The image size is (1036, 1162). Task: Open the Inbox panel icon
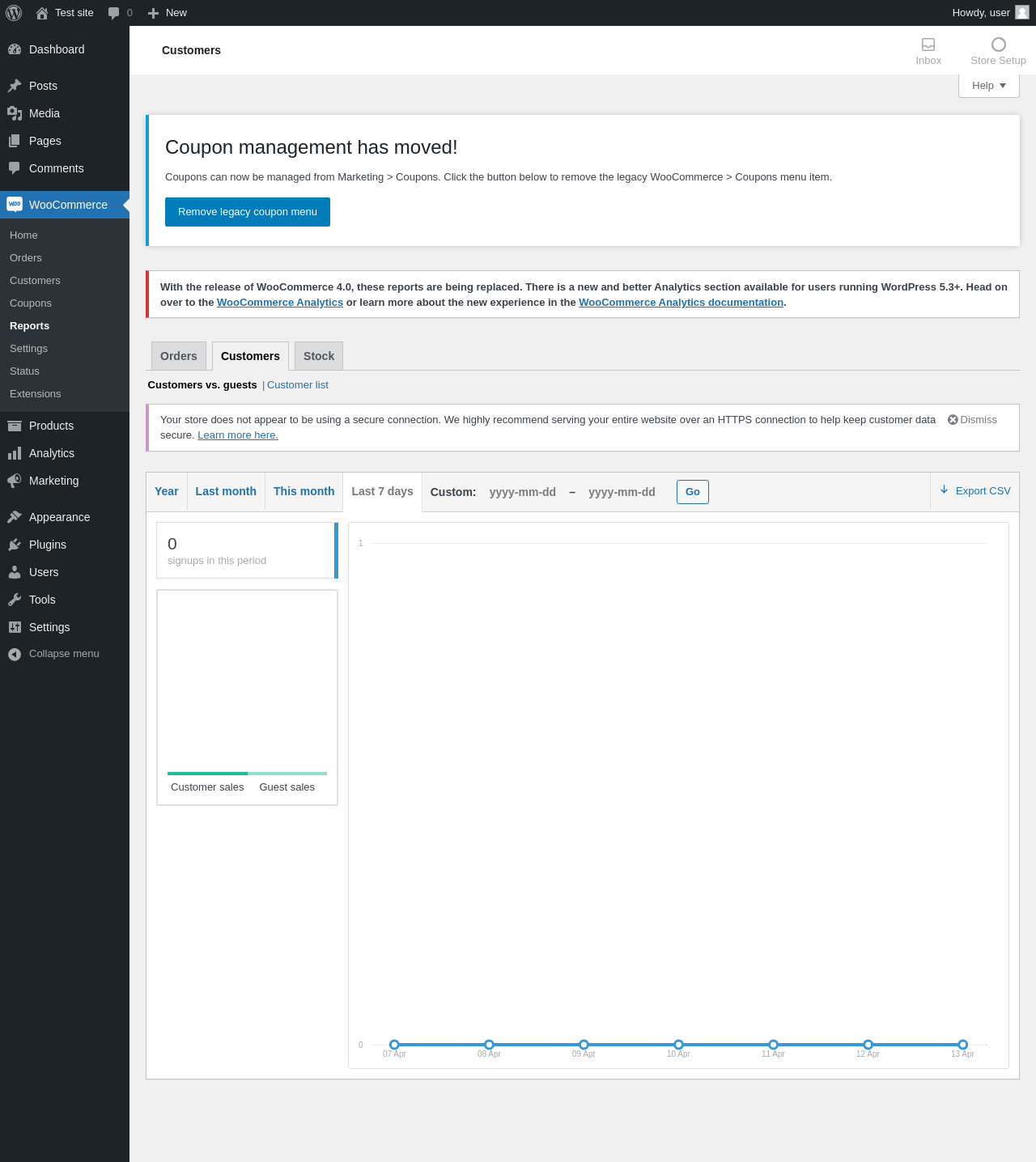point(928,45)
